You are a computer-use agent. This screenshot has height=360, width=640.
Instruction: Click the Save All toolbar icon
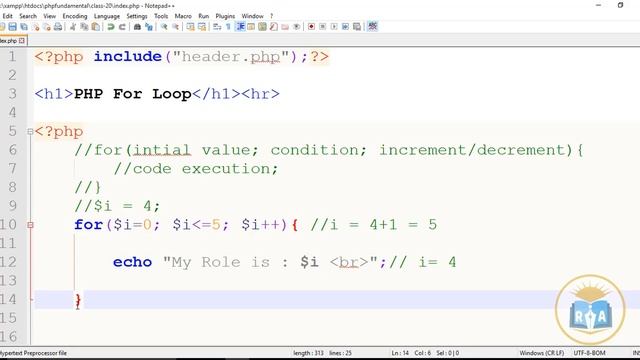click(24, 27)
